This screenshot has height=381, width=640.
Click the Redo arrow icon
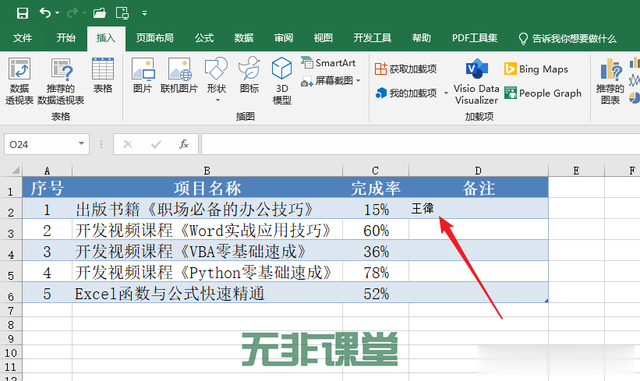[x=72, y=13]
